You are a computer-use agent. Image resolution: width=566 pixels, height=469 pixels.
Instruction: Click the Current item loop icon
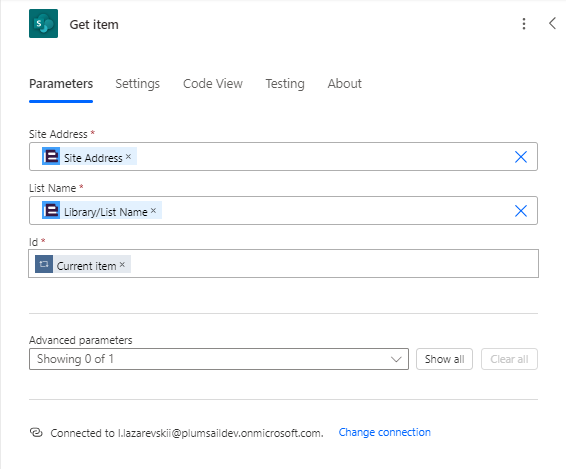click(x=44, y=264)
